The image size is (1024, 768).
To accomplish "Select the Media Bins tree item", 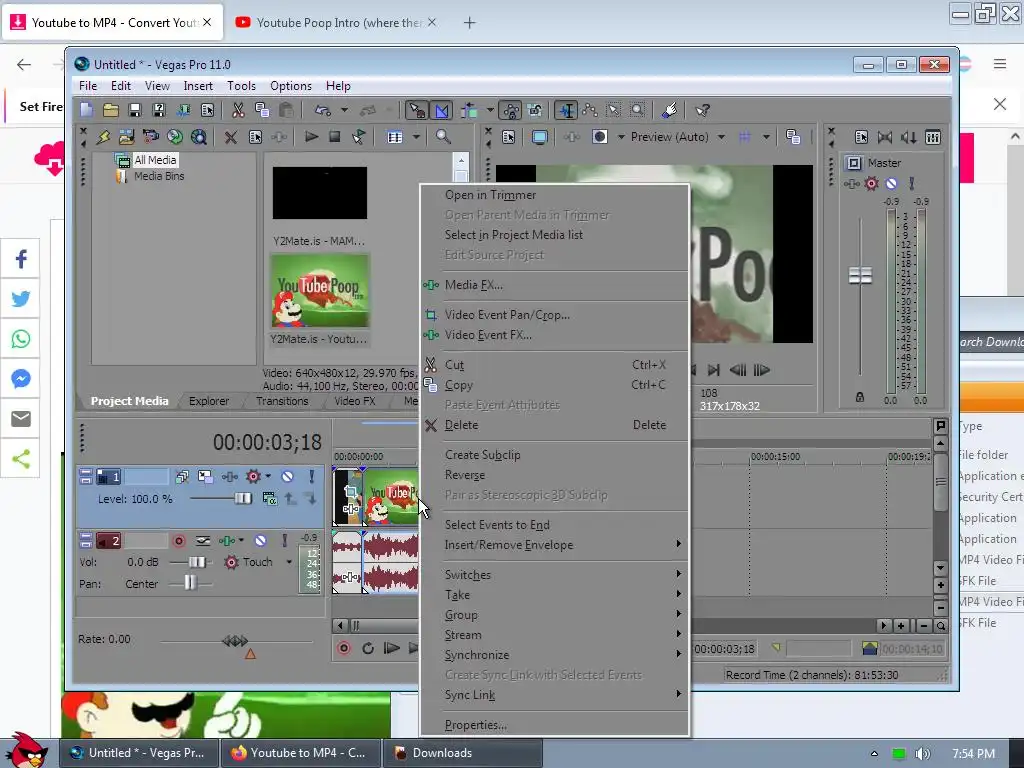I will point(159,176).
